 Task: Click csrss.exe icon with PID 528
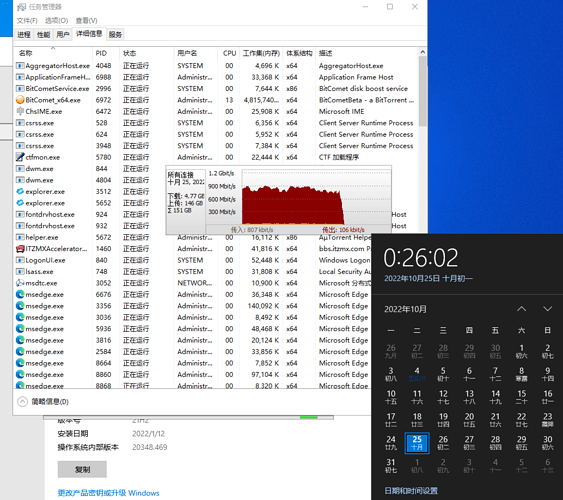20,123
